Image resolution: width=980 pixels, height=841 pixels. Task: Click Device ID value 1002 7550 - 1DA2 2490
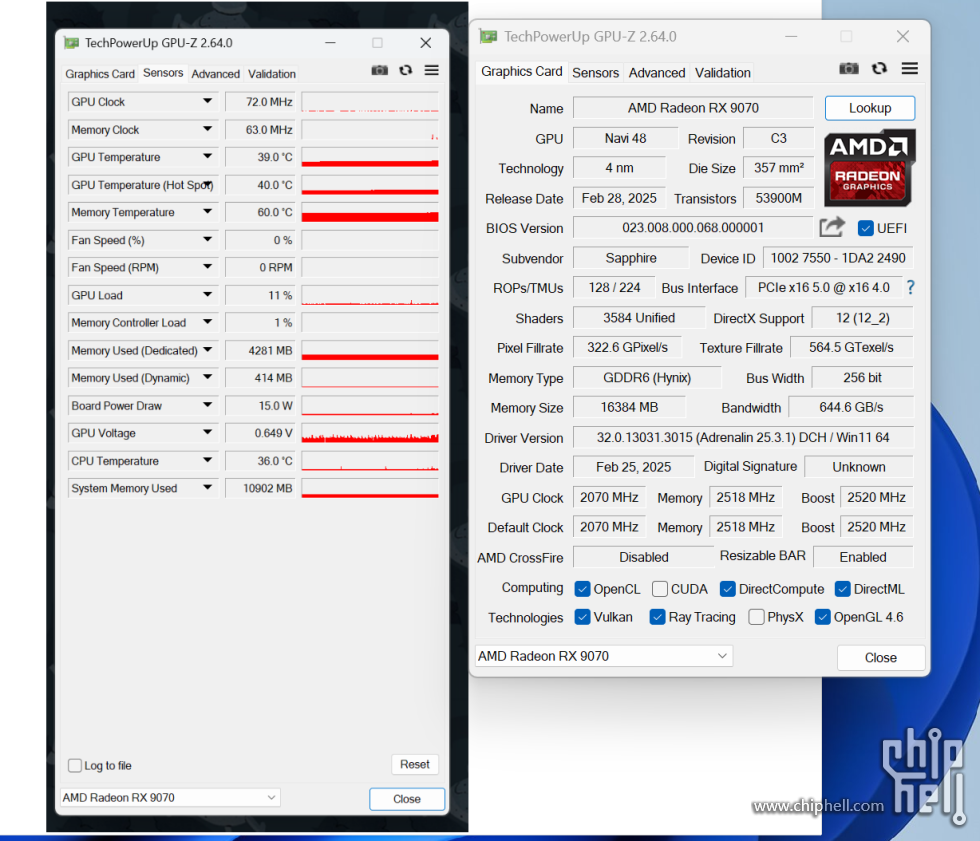838,258
